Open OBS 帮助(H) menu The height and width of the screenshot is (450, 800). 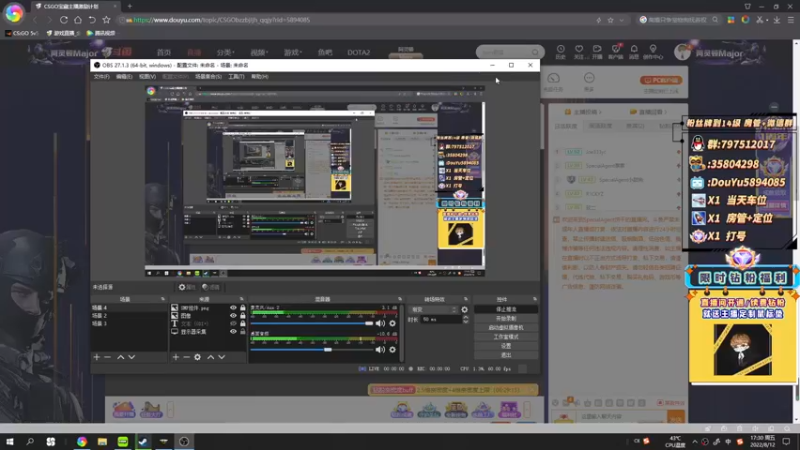260,77
